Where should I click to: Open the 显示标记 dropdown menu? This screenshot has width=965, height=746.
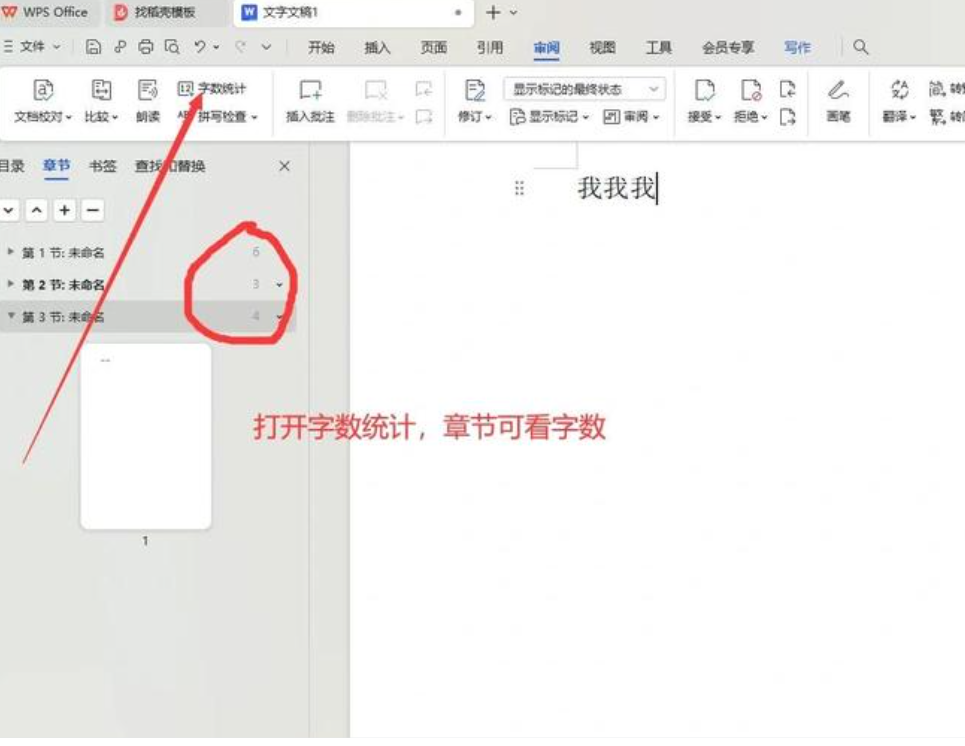pos(549,117)
